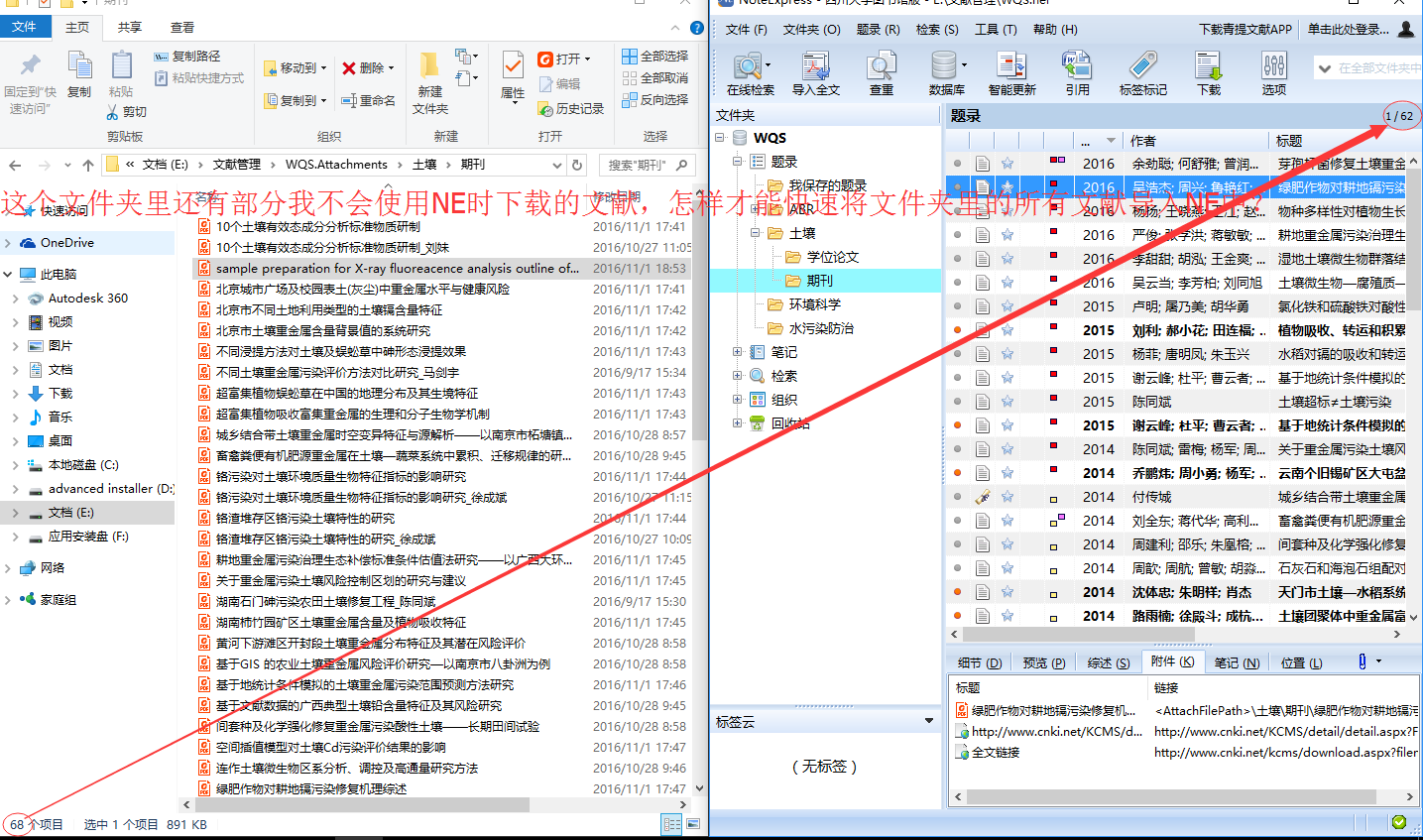Expand the 检索 tree node
Screen dimensions: 1423x840
click(x=737, y=376)
